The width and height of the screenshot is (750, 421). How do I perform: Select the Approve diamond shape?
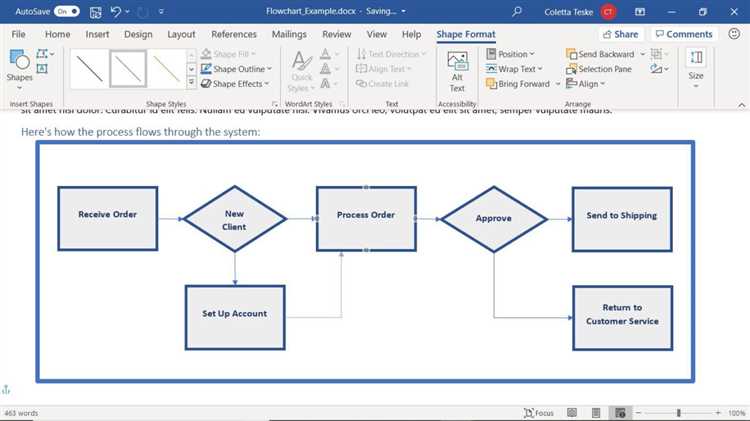click(x=494, y=219)
